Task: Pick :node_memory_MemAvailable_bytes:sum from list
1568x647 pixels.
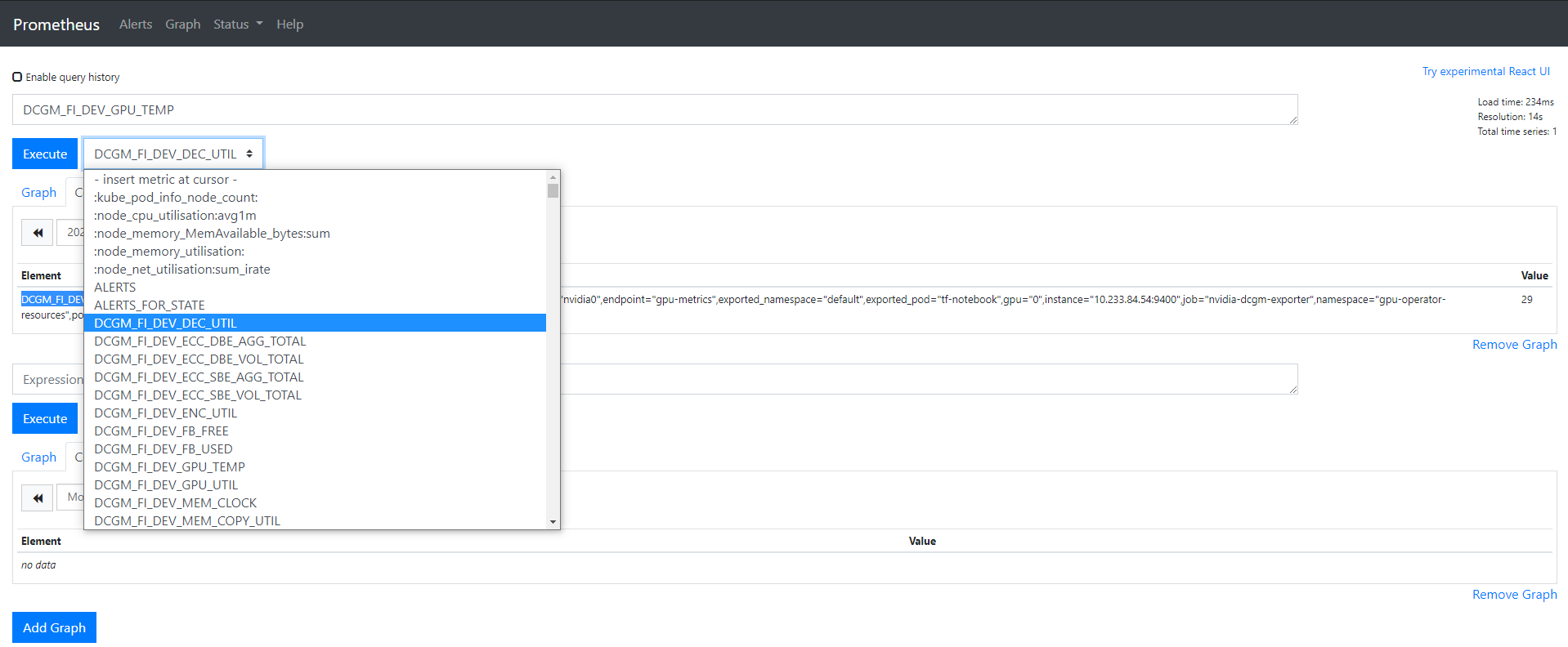Action: tap(315, 234)
